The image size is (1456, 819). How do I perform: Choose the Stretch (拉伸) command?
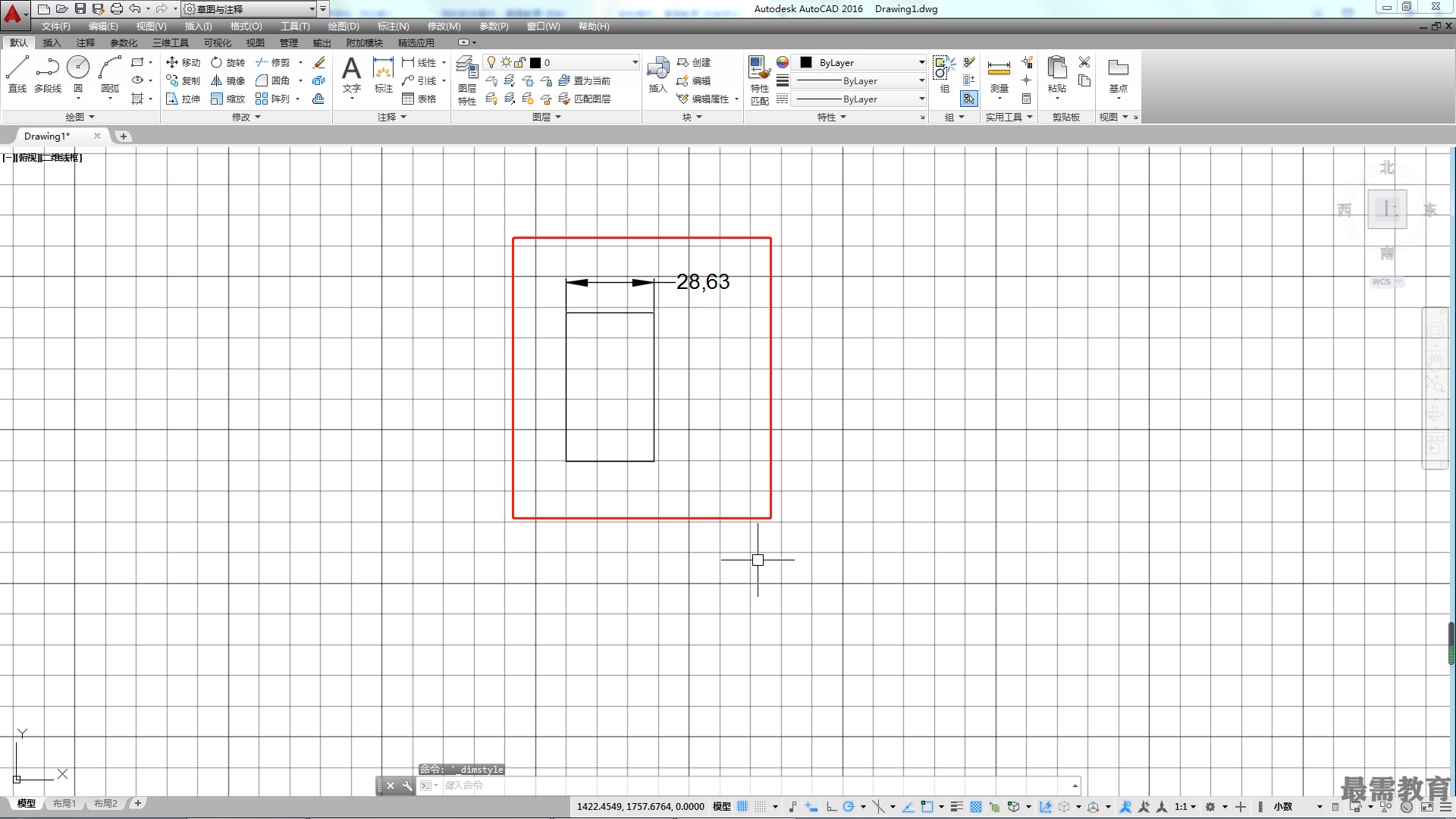pyautogui.click(x=183, y=99)
